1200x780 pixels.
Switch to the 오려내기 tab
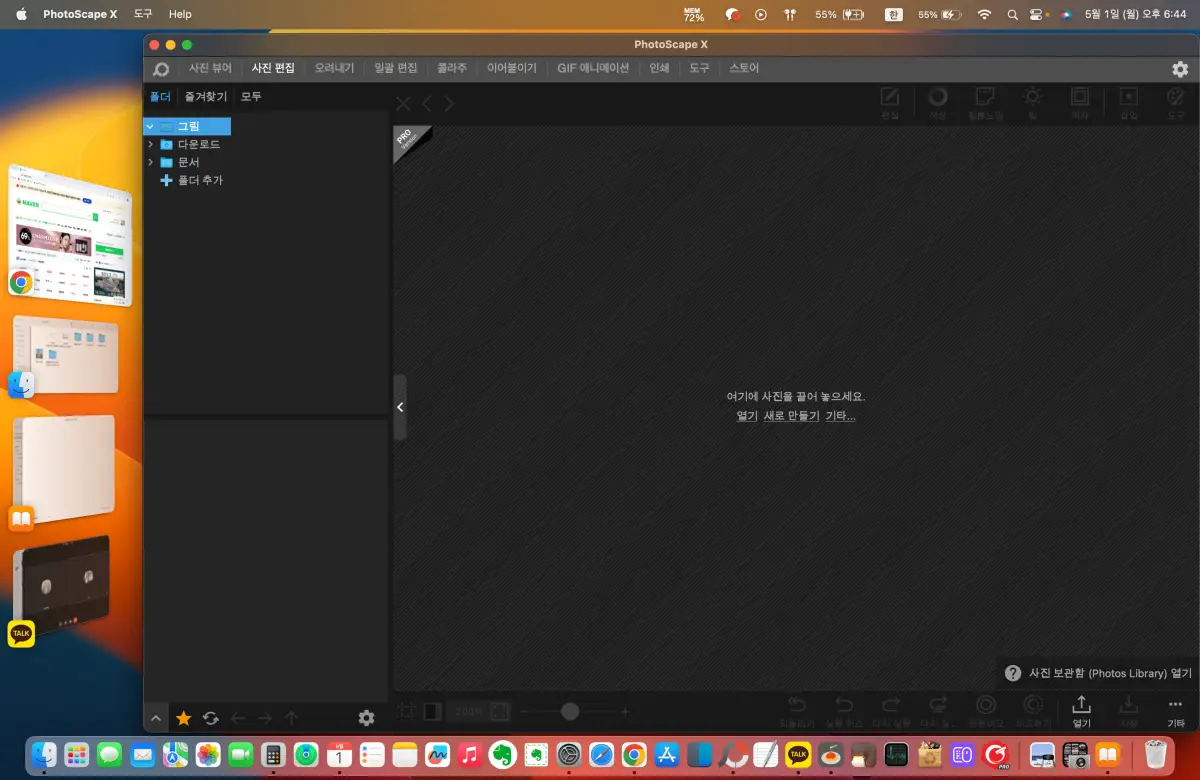(x=334, y=68)
